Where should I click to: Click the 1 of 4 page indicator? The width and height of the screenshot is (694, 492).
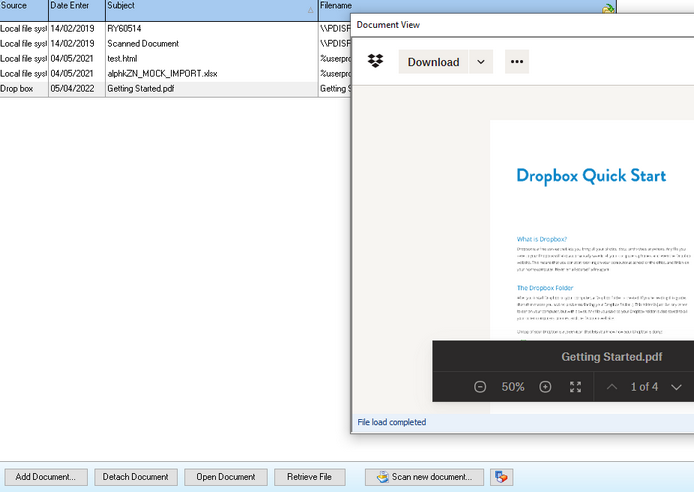[x=644, y=387]
